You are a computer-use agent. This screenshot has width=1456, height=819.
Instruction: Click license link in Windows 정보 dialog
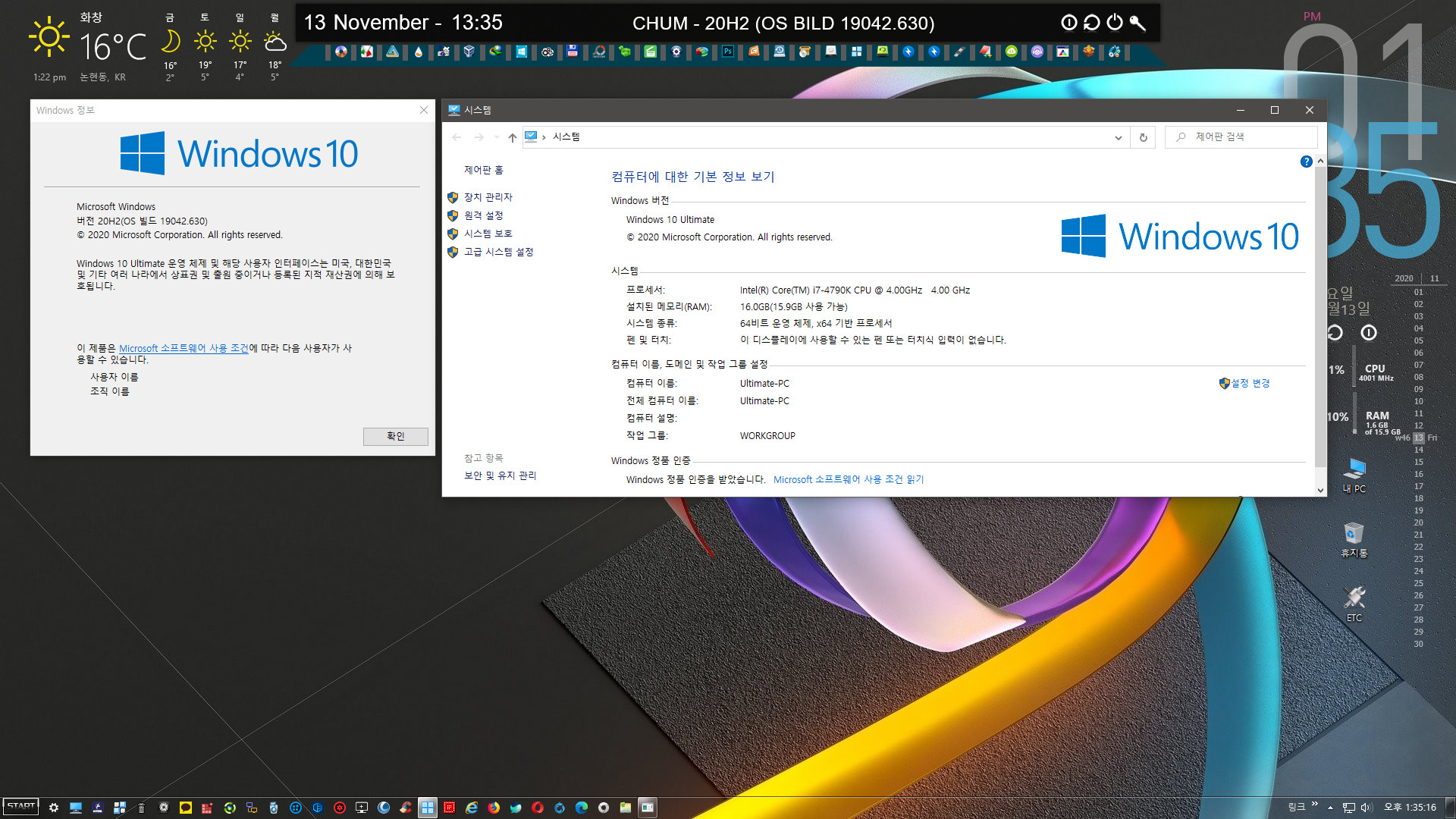pos(184,348)
